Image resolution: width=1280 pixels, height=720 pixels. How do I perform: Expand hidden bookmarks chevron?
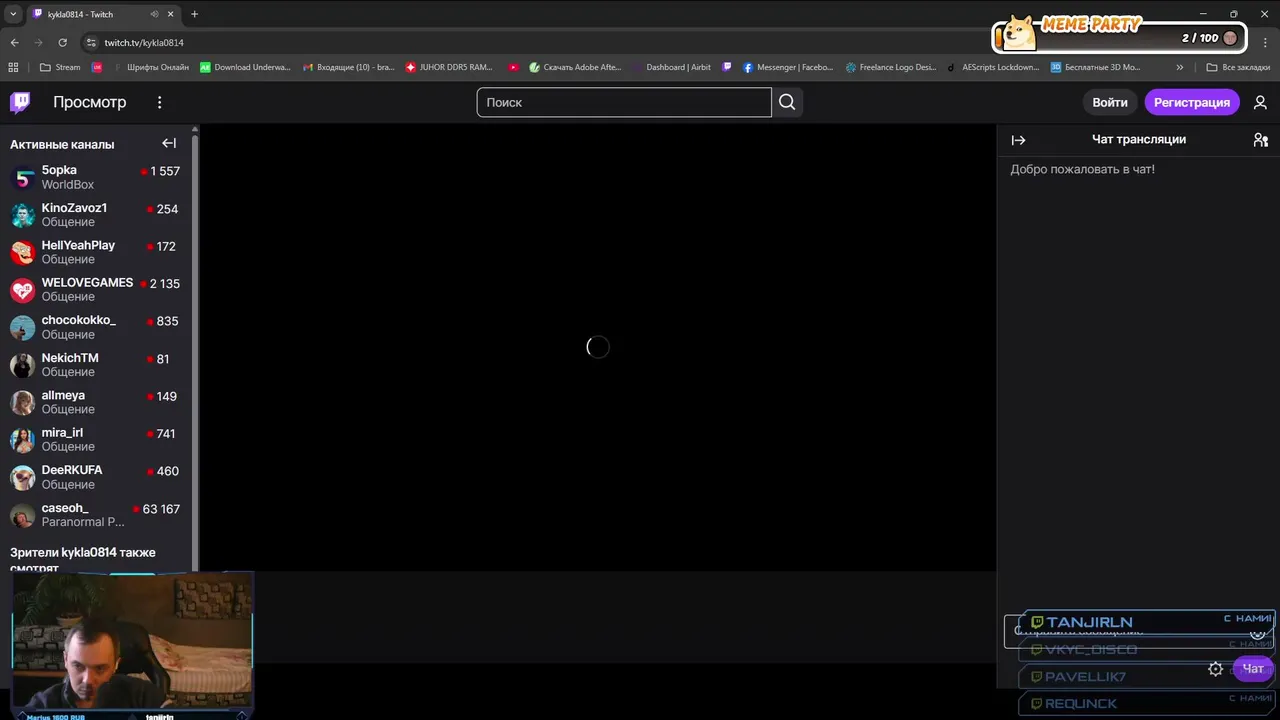pos(1180,67)
